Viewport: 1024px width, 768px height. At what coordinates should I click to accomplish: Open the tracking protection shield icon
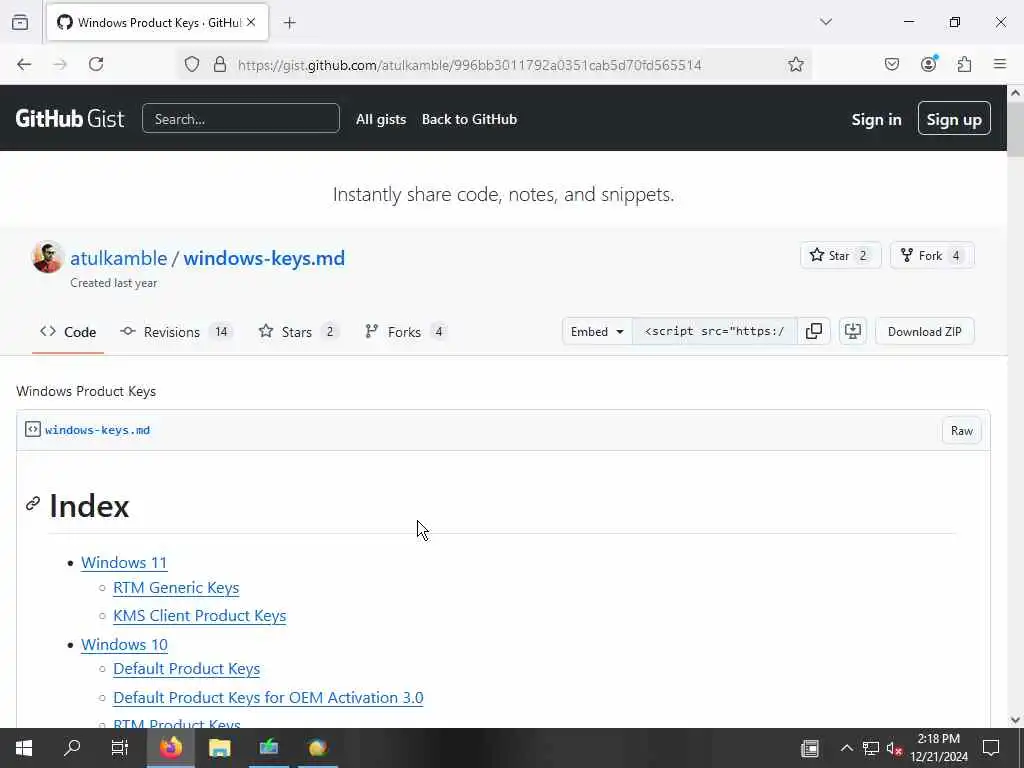(191, 64)
